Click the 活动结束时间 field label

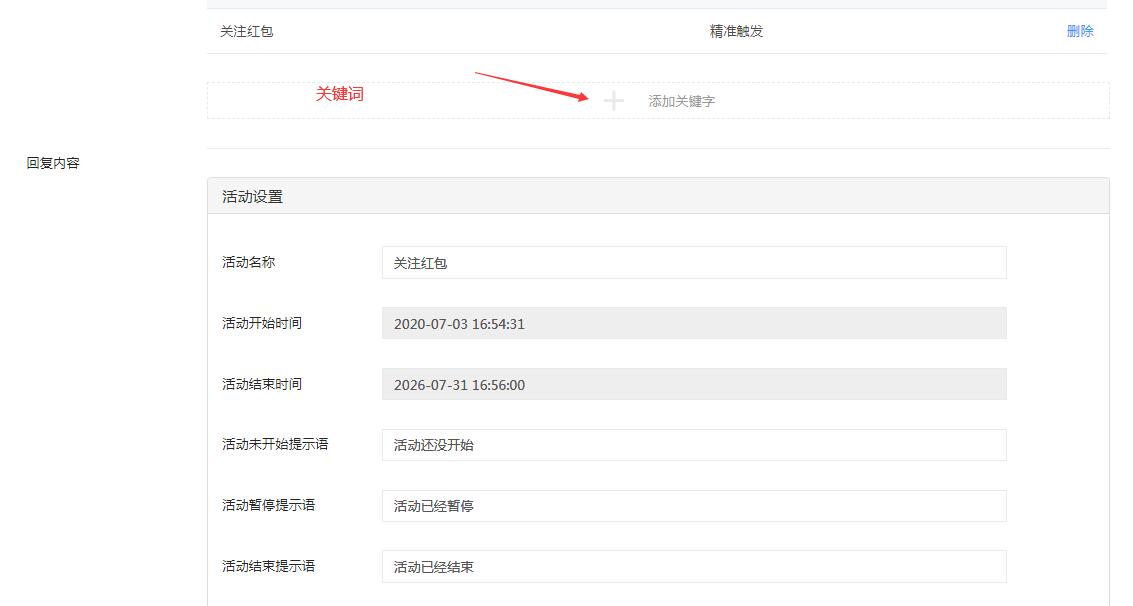tap(262, 384)
